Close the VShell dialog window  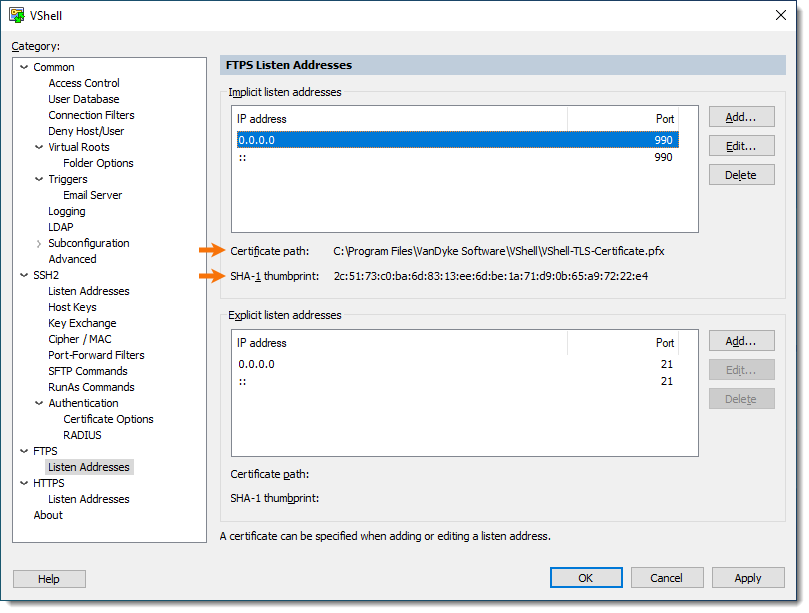pos(781,15)
